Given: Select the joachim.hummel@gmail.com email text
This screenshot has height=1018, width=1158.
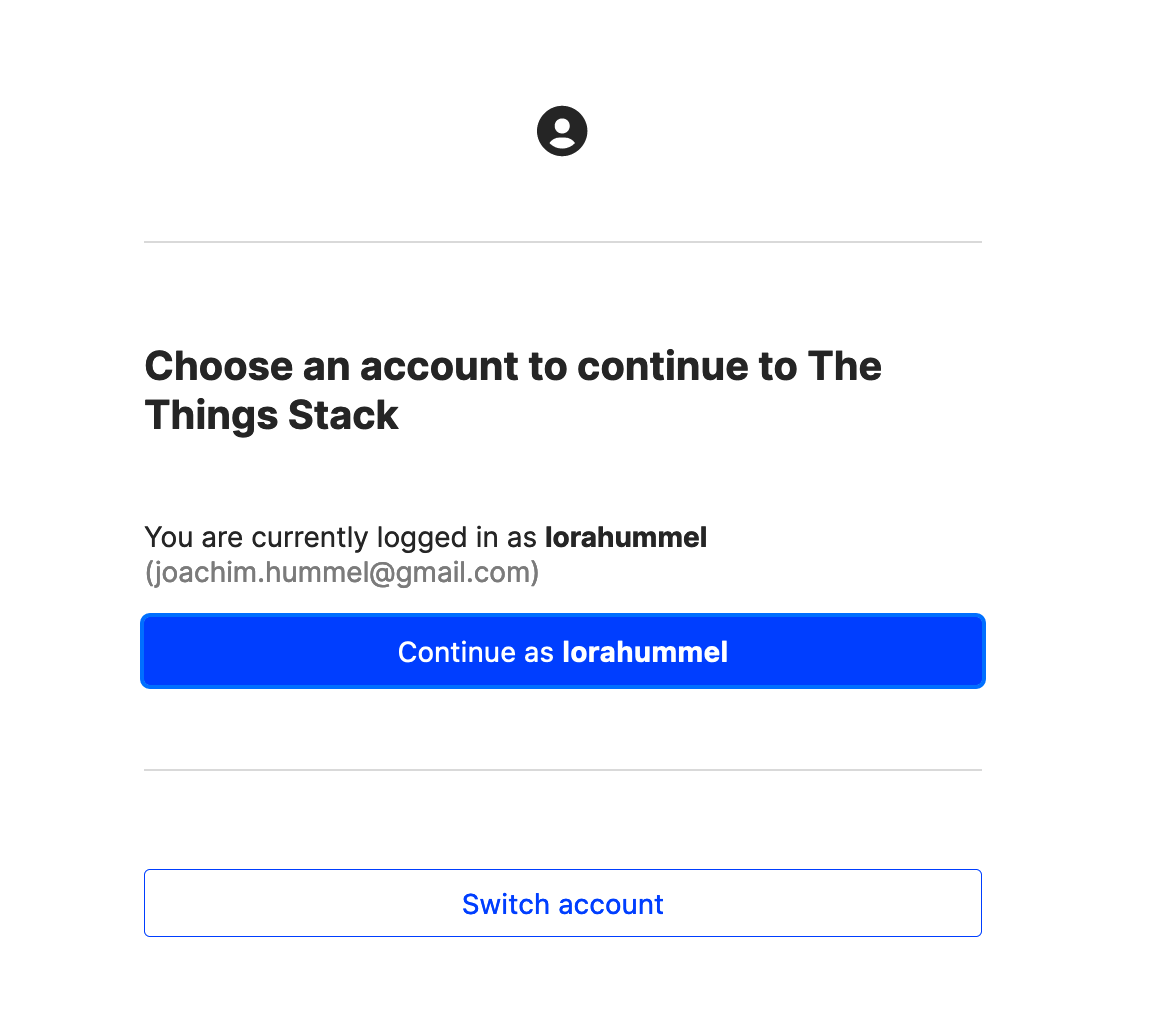Looking at the screenshot, I should tap(342, 573).
